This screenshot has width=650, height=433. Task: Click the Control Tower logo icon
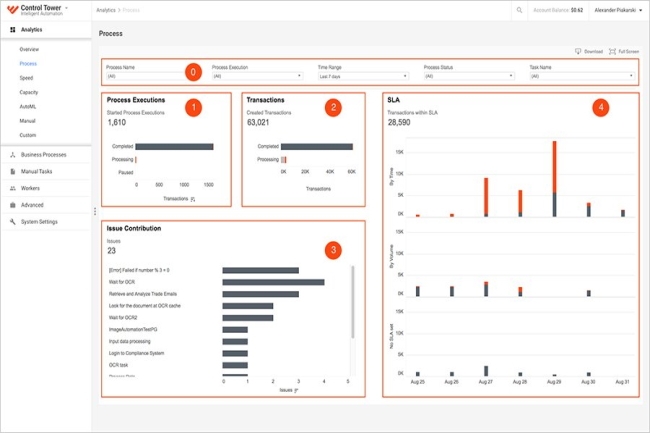pos(12,11)
